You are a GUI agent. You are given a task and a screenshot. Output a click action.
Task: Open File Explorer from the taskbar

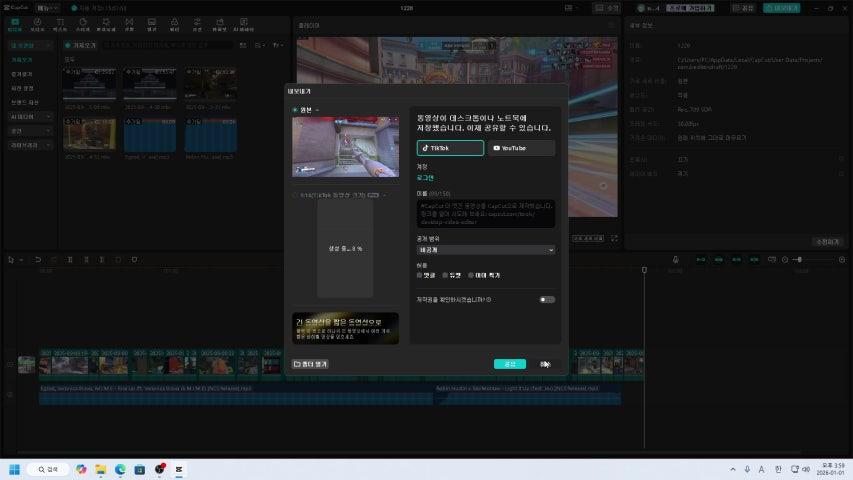point(100,469)
